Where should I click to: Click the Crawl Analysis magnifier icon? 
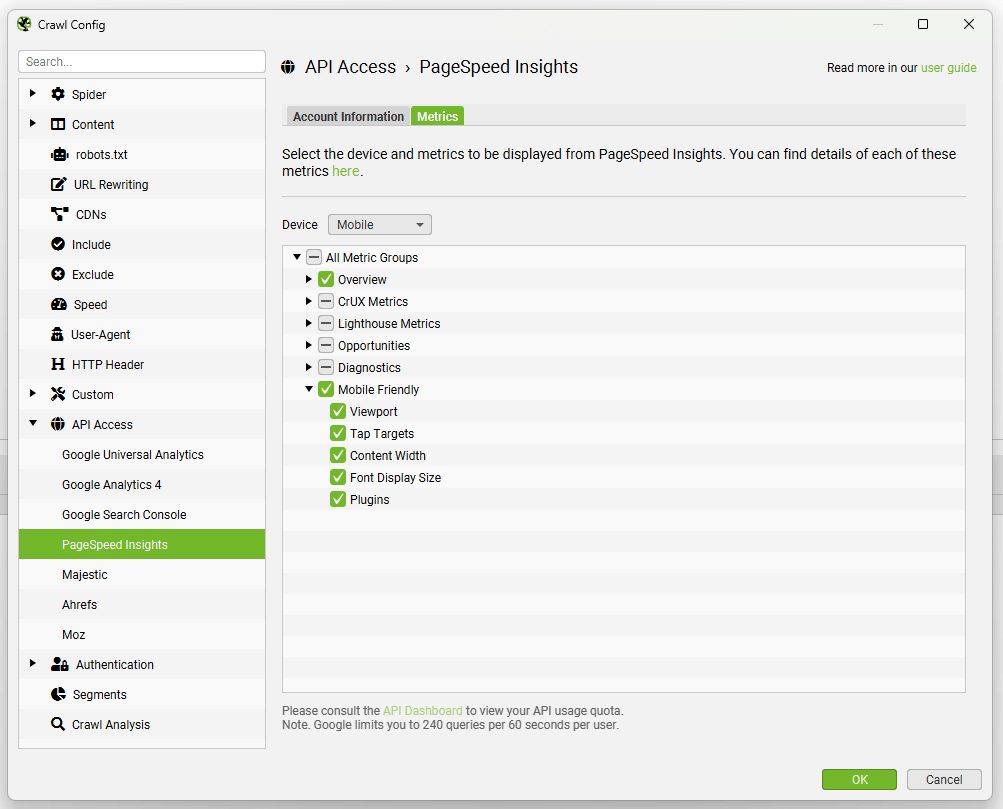point(57,724)
